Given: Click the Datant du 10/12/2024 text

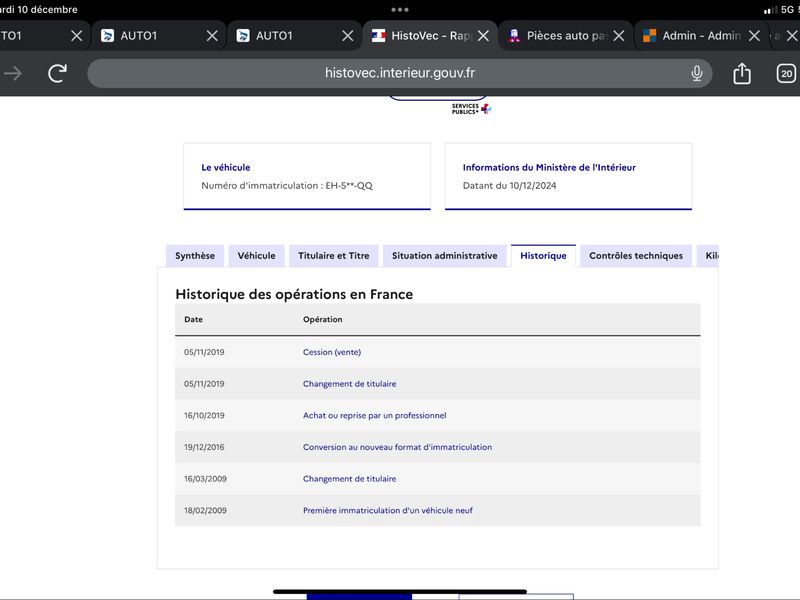Looking at the screenshot, I should click(x=509, y=186).
